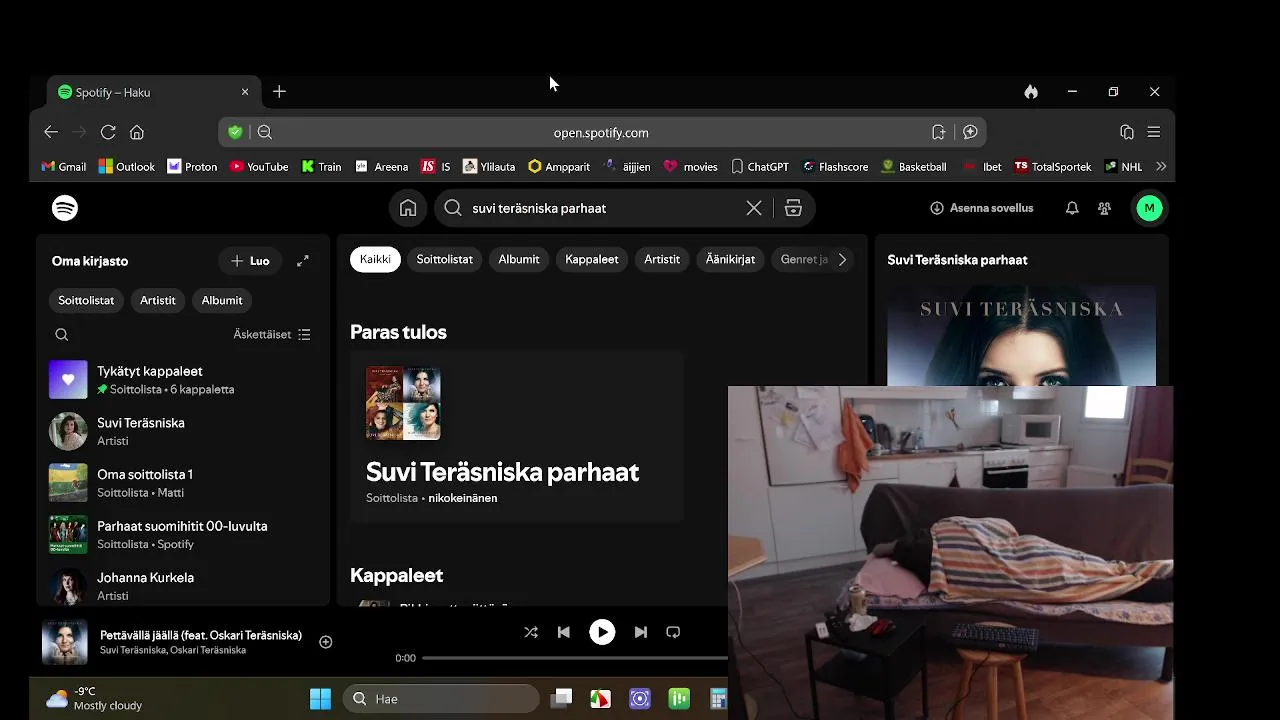Open the Paras tulos playlist card cover art
Viewport: 1280px width, 720px height.
403,403
